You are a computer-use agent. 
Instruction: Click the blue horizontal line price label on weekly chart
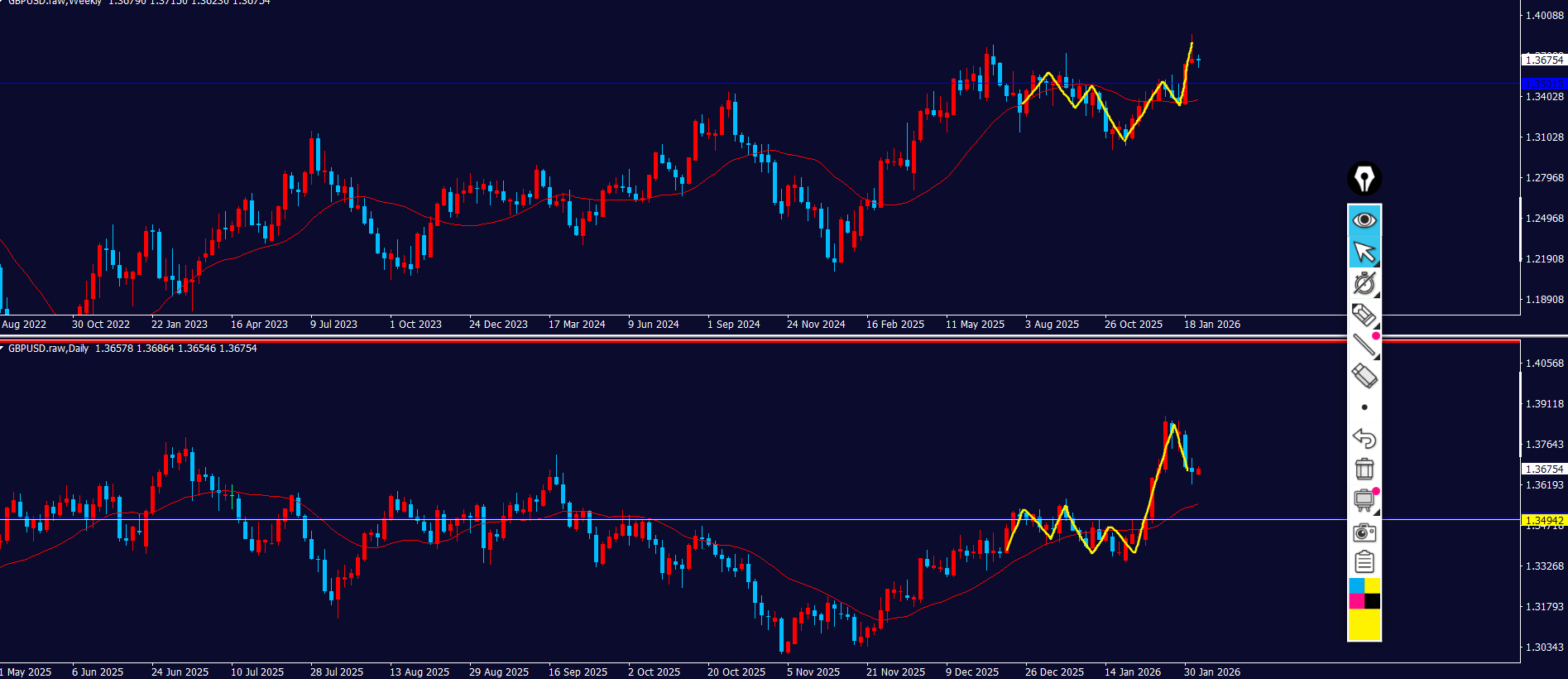(x=1544, y=84)
